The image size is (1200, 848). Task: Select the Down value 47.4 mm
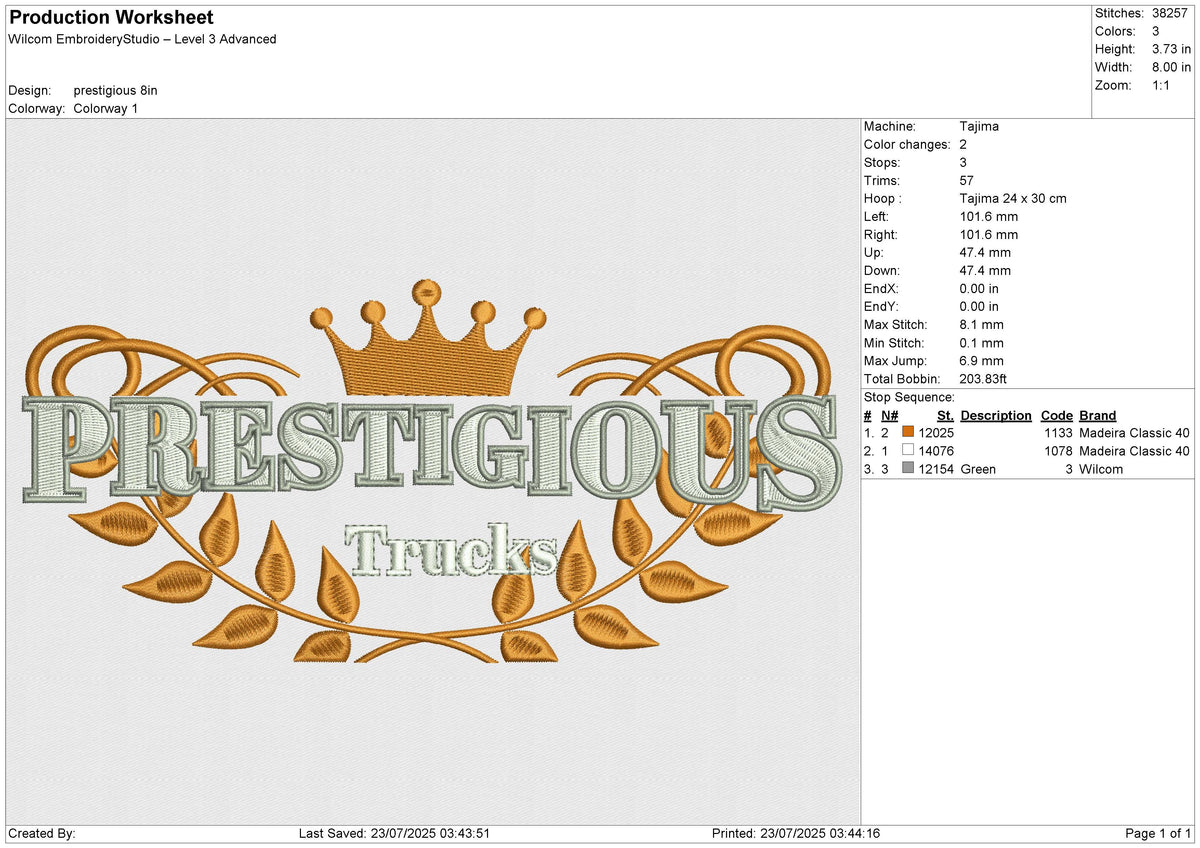(x=985, y=270)
